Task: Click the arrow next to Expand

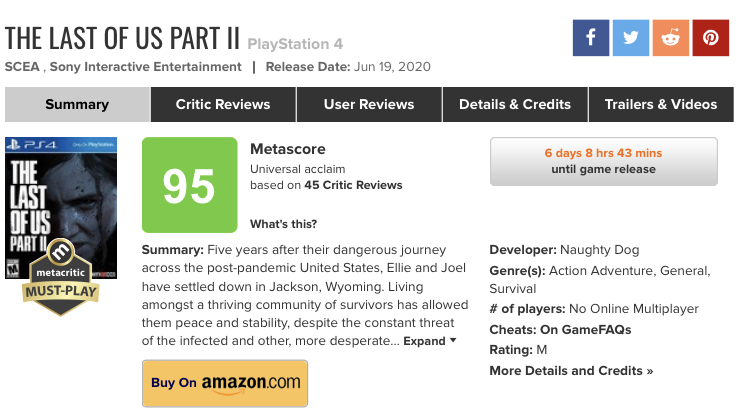Action: (453, 340)
